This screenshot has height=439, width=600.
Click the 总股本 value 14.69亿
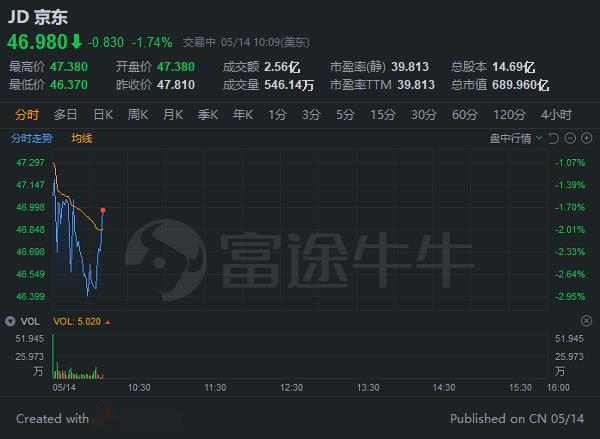[514, 67]
